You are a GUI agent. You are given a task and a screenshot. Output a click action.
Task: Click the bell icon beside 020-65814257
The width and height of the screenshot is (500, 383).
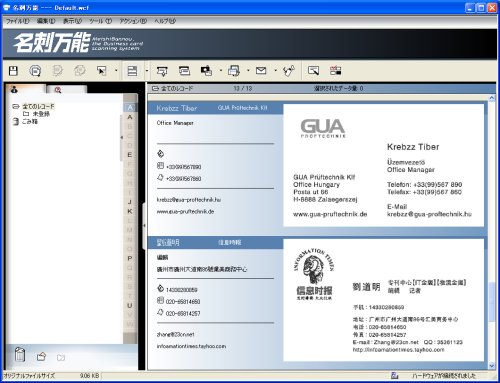[x=160, y=312]
